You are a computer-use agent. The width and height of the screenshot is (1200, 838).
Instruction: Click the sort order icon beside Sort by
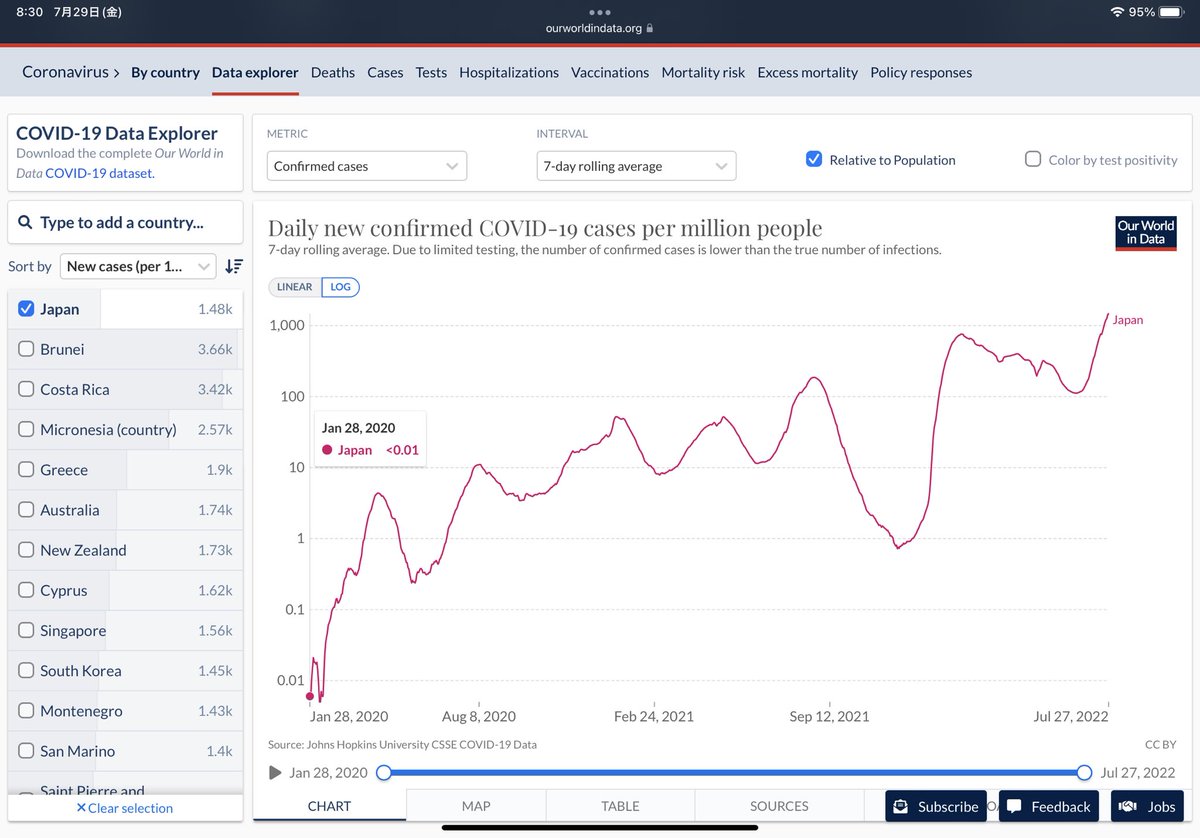(x=233, y=266)
